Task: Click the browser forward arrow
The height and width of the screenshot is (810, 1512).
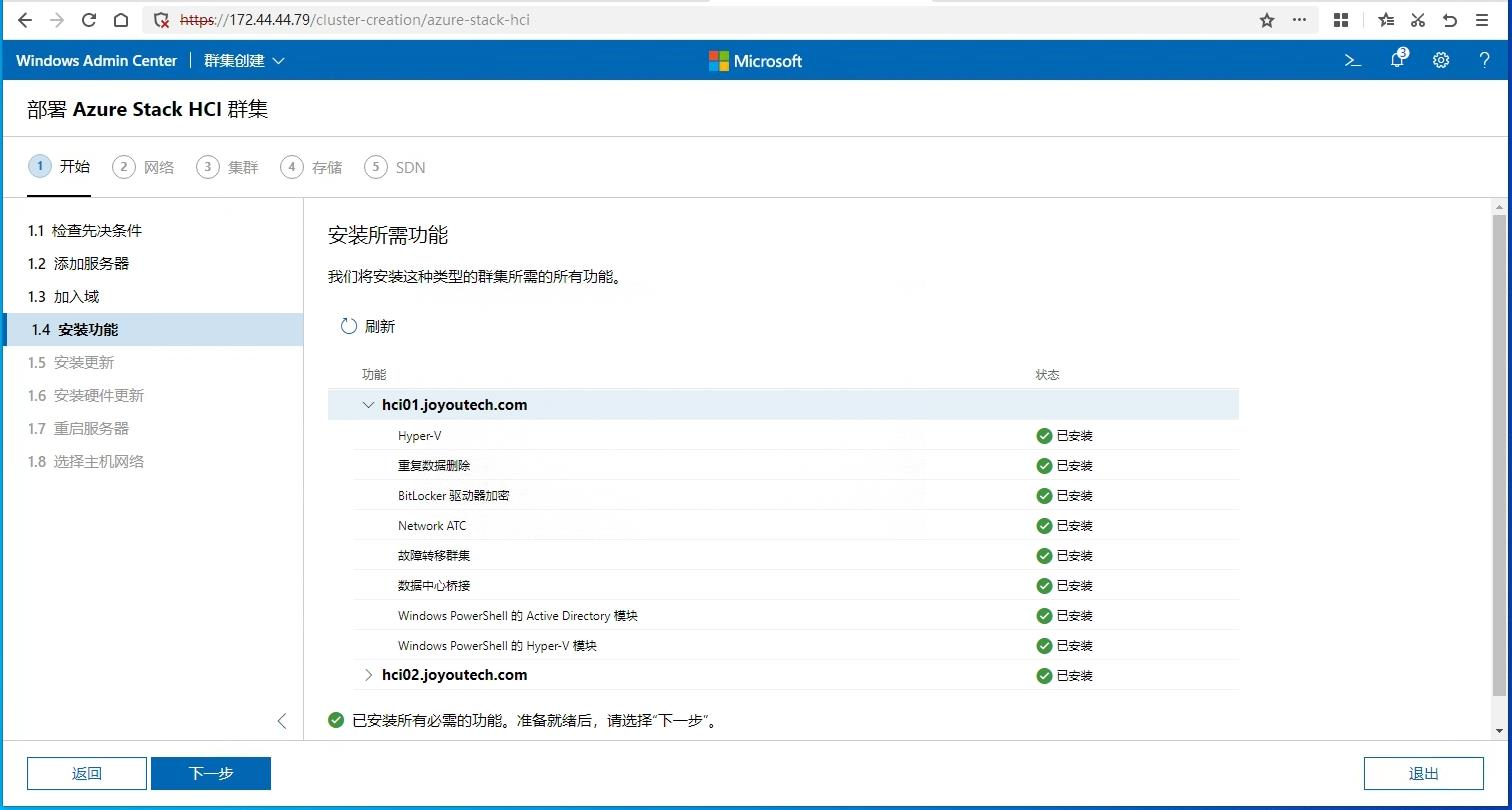Action: coord(57,20)
